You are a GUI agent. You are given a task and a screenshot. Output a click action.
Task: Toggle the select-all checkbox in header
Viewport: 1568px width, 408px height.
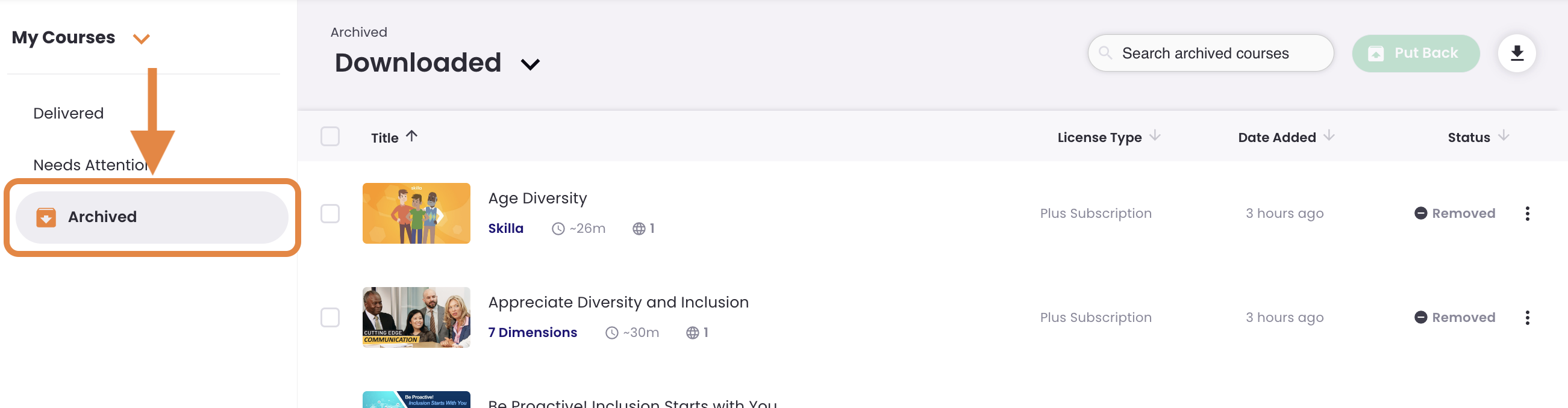[330, 136]
